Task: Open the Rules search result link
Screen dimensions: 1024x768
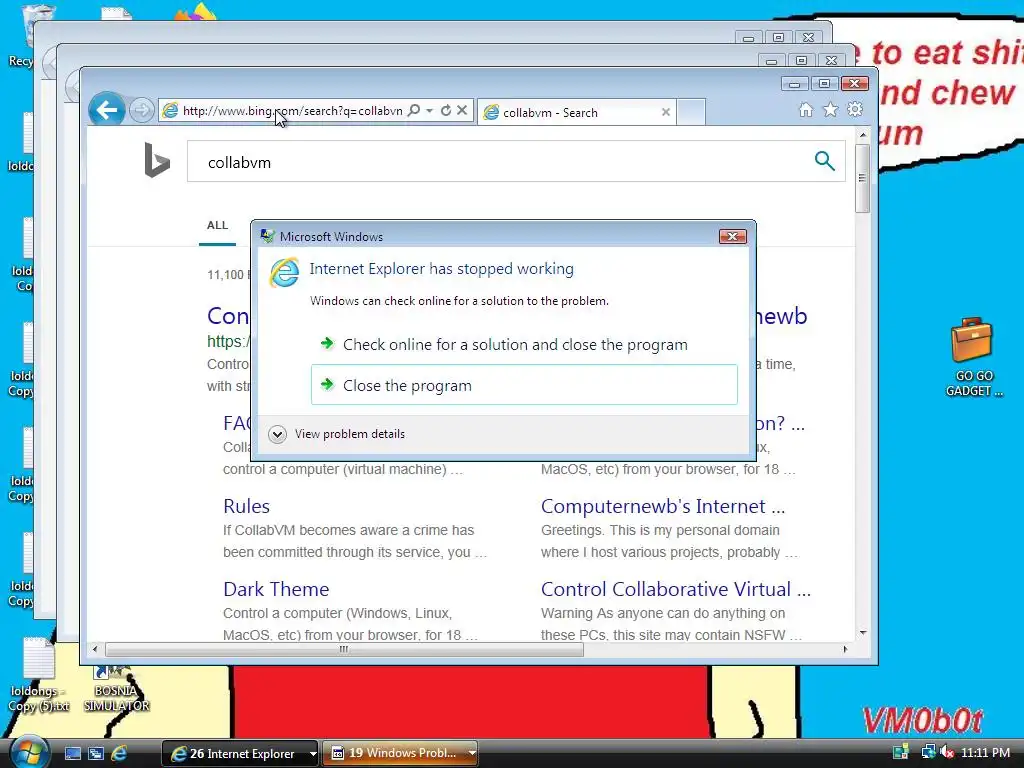Action: pos(246,506)
